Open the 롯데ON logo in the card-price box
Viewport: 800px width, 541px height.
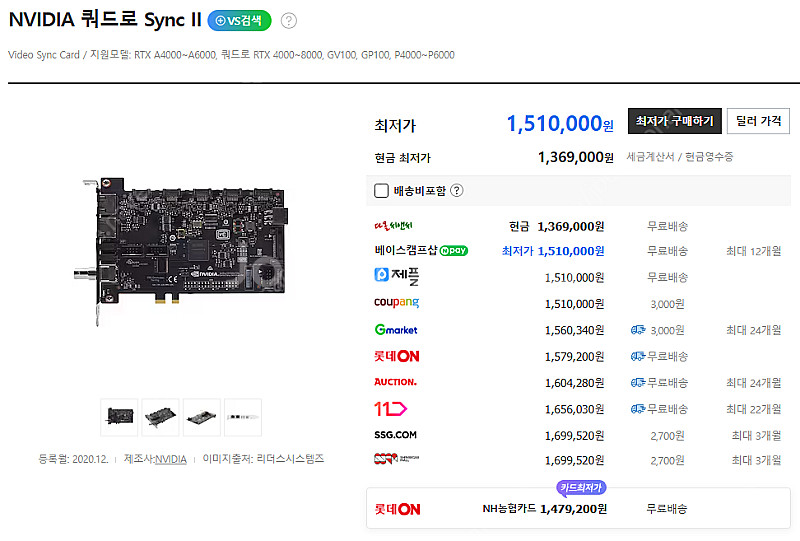tap(397, 509)
